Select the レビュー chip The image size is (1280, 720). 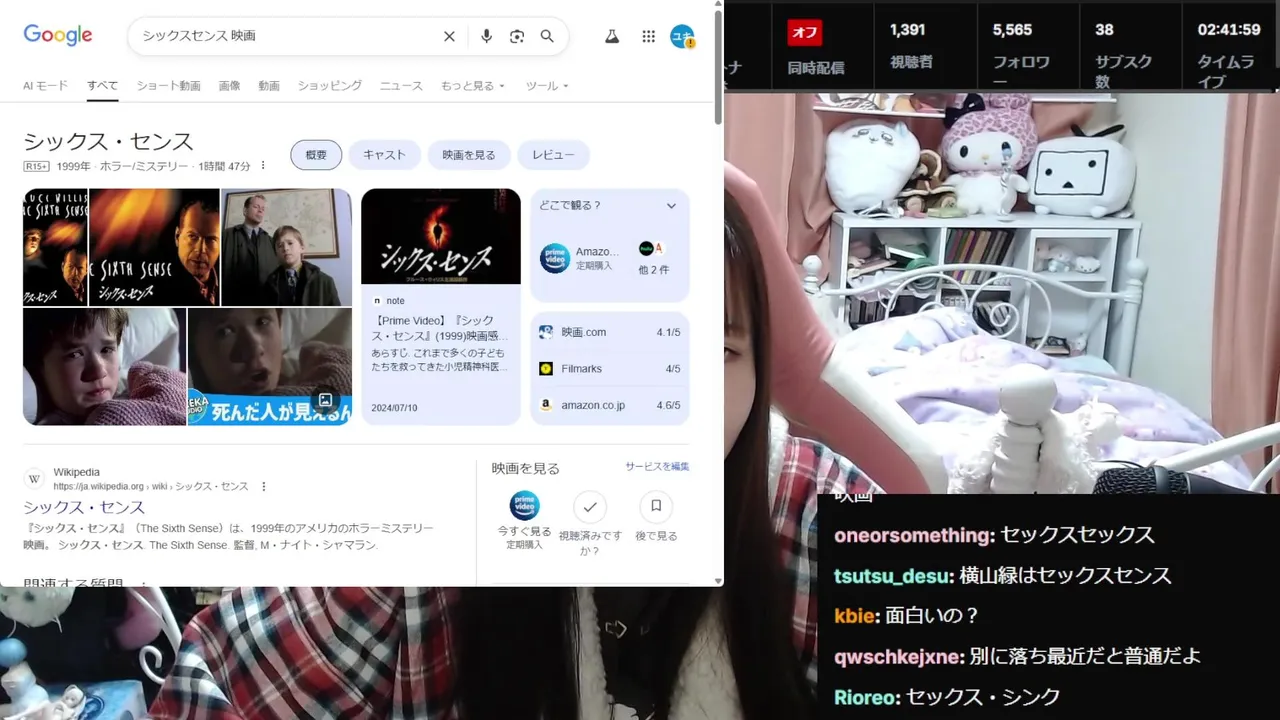(x=553, y=155)
